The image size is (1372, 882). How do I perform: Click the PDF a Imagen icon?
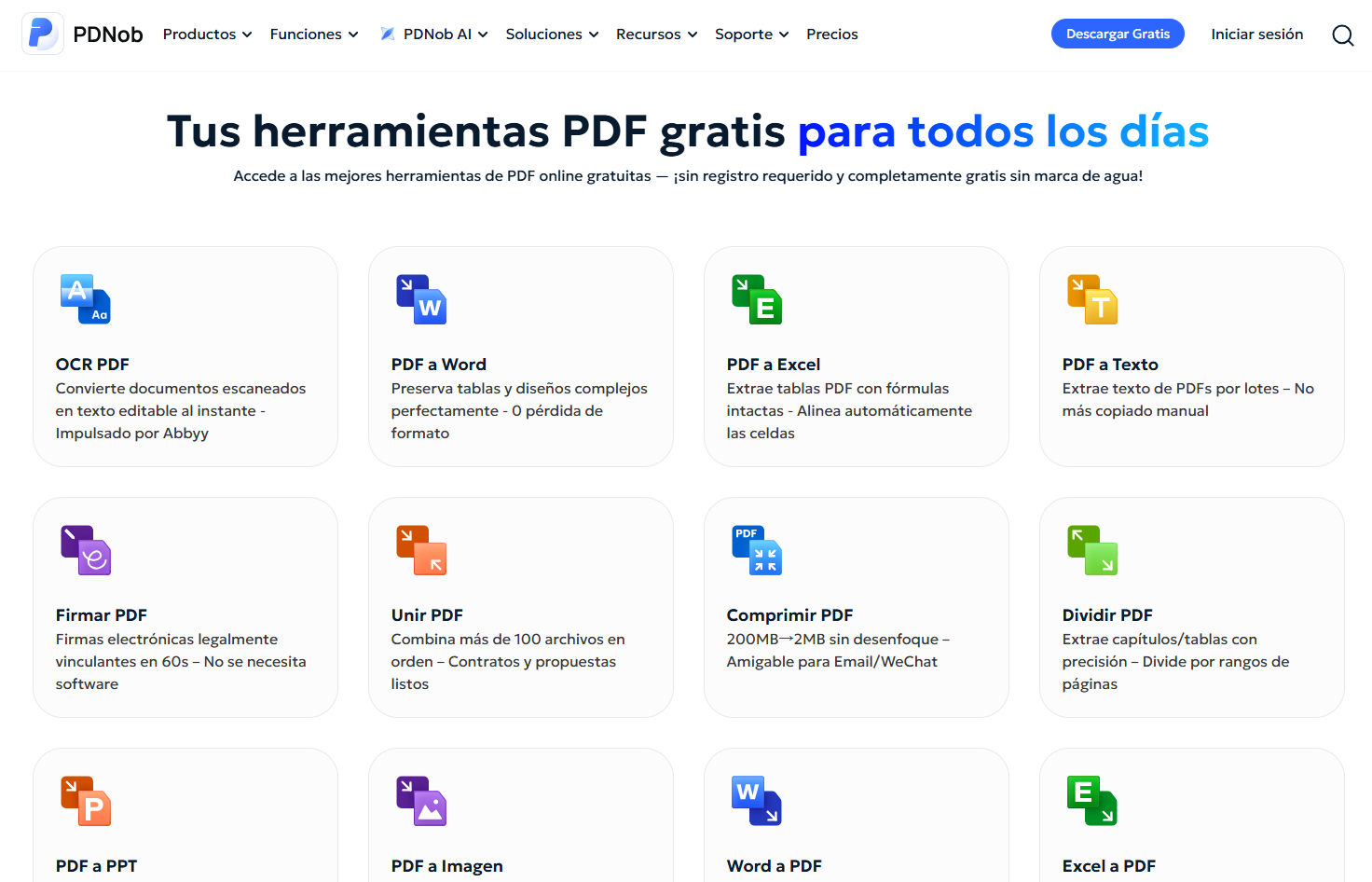(x=421, y=801)
